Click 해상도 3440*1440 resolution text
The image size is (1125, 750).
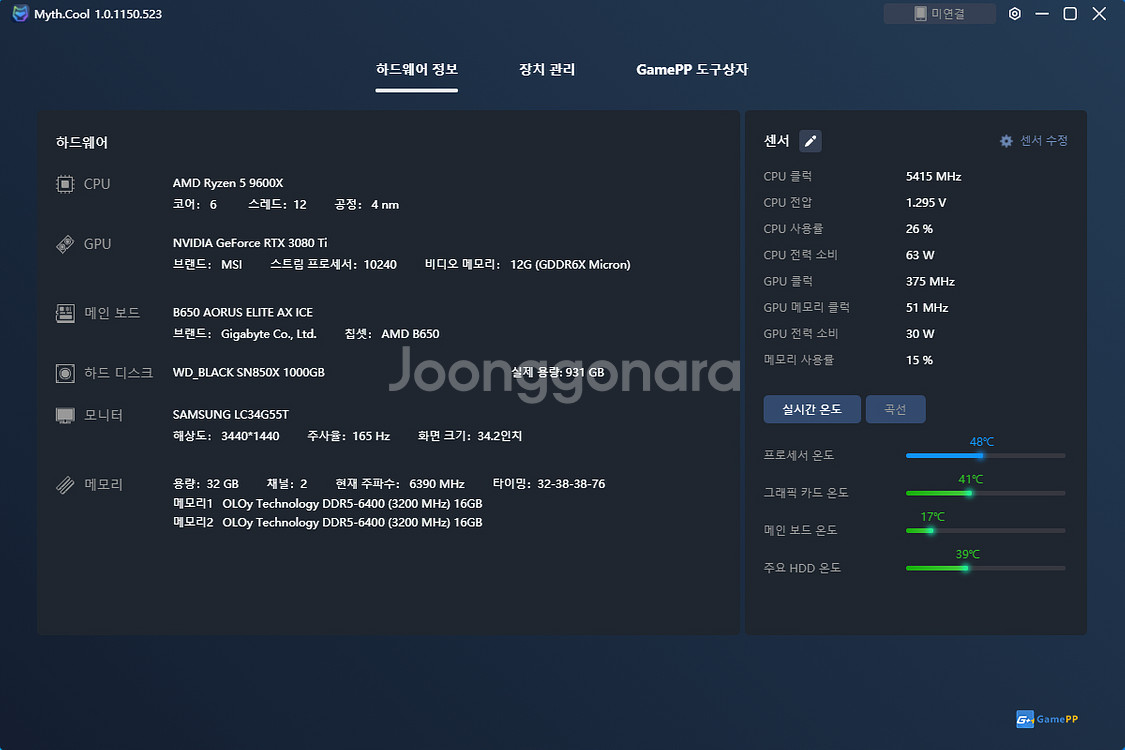(225, 436)
